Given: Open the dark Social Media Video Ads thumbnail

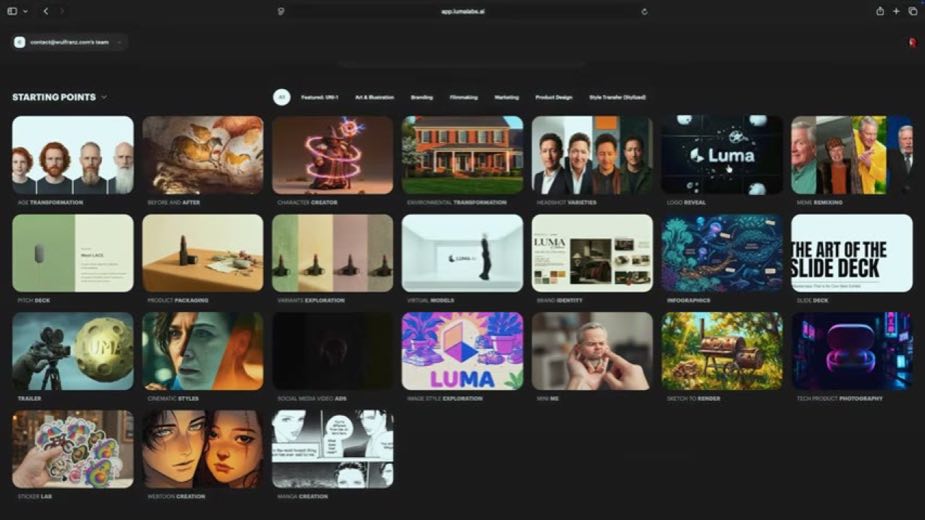Looking at the screenshot, I should 333,351.
